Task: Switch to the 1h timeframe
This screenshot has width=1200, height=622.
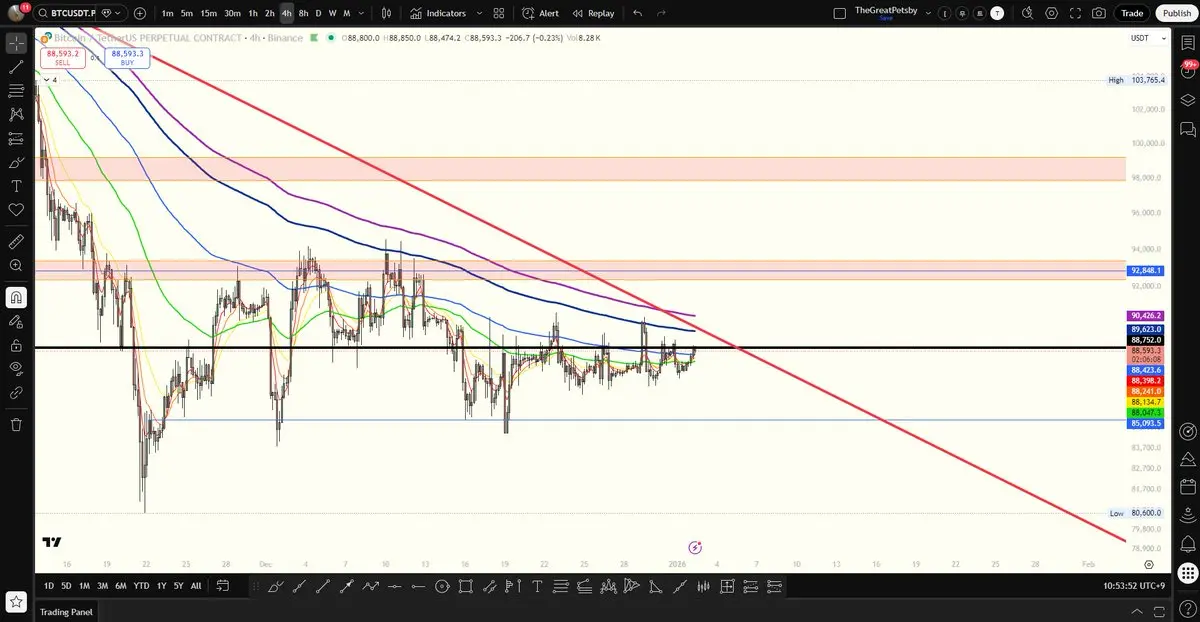Action: (253, 13)
